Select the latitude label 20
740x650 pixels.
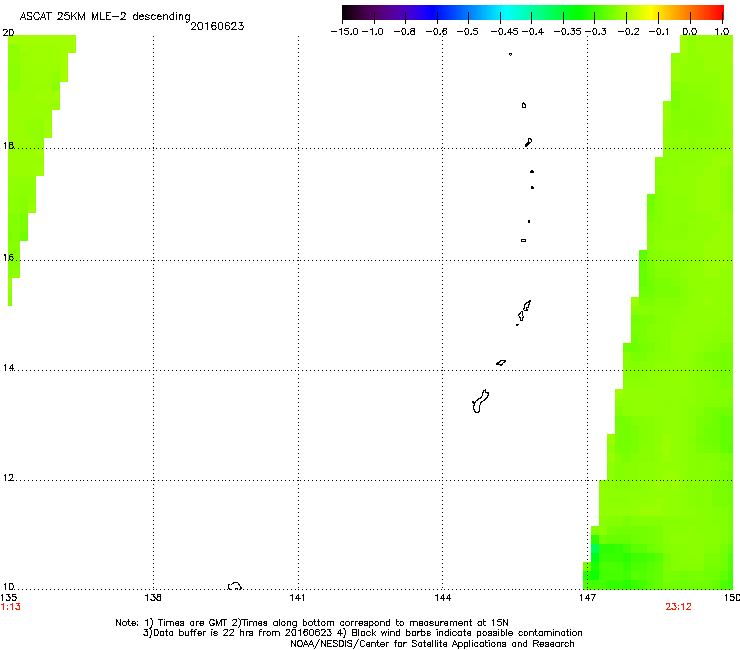[x=8, y=33]
